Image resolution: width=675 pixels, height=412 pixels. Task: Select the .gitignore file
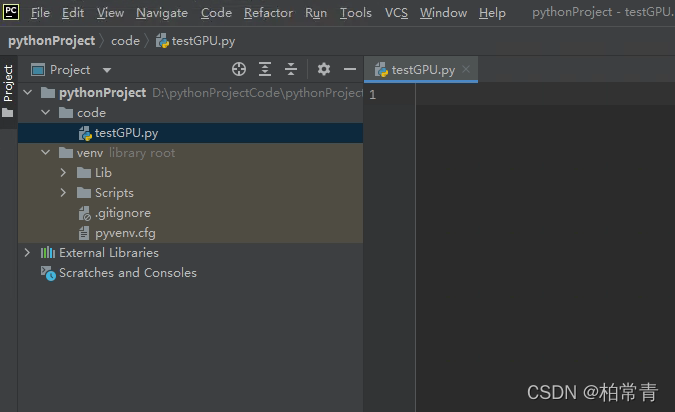pyautogui.click(x=190, y=213)
